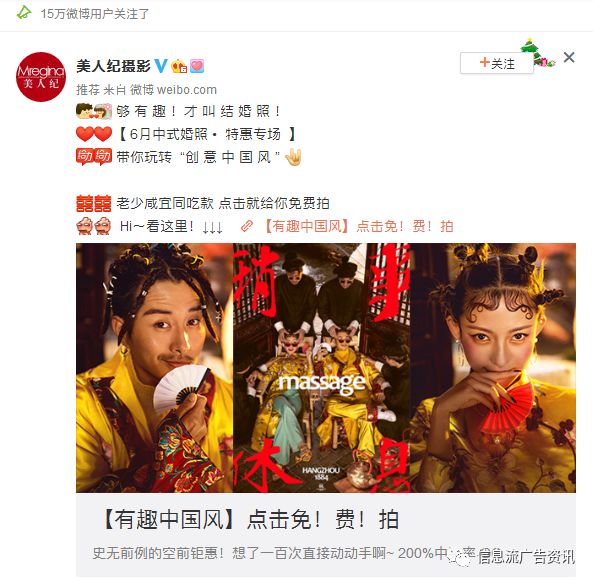Click the 美人纪 red avatar logo
This screenshot has width=593, height=583.
tap(41, 77)
